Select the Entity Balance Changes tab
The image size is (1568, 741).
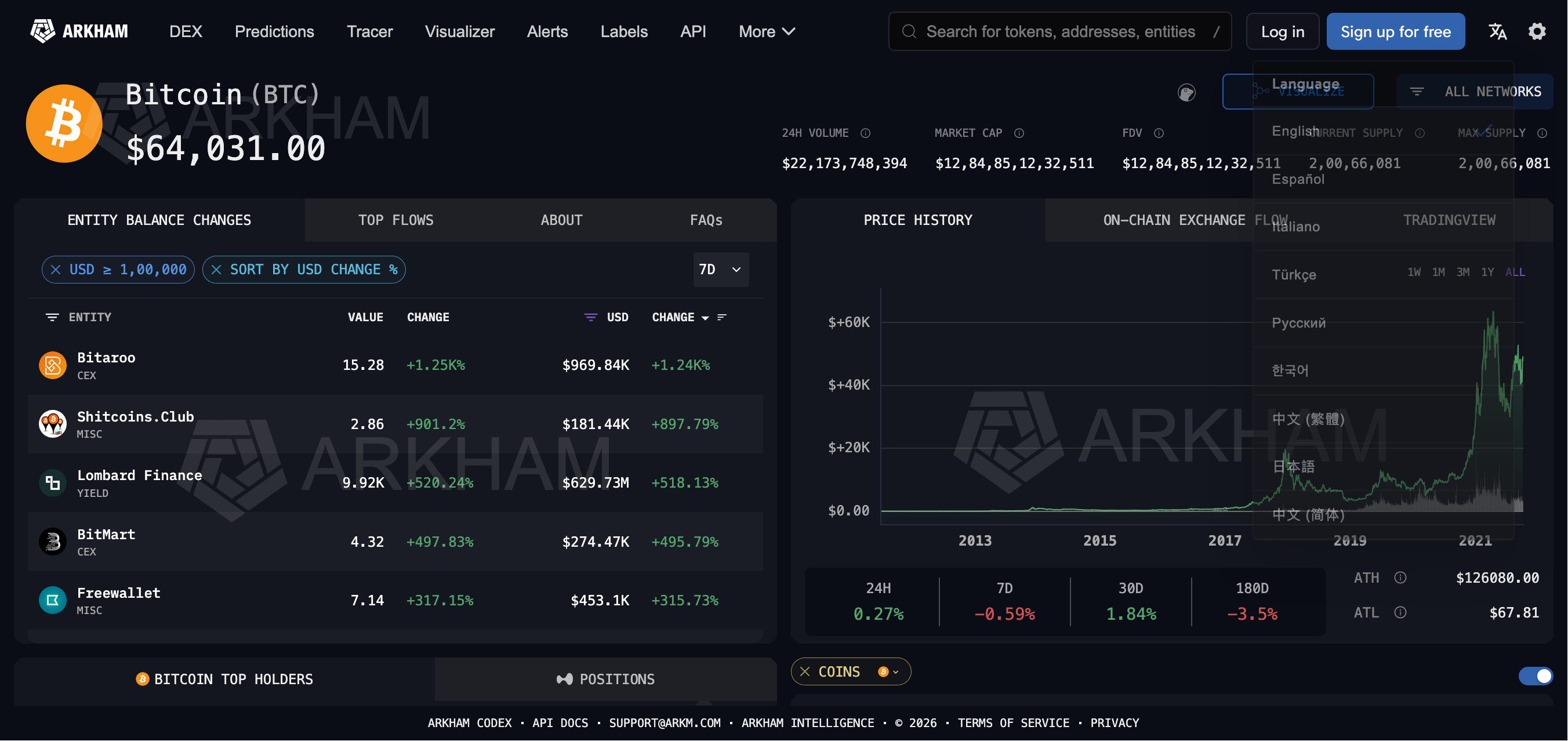pos(159,220)
